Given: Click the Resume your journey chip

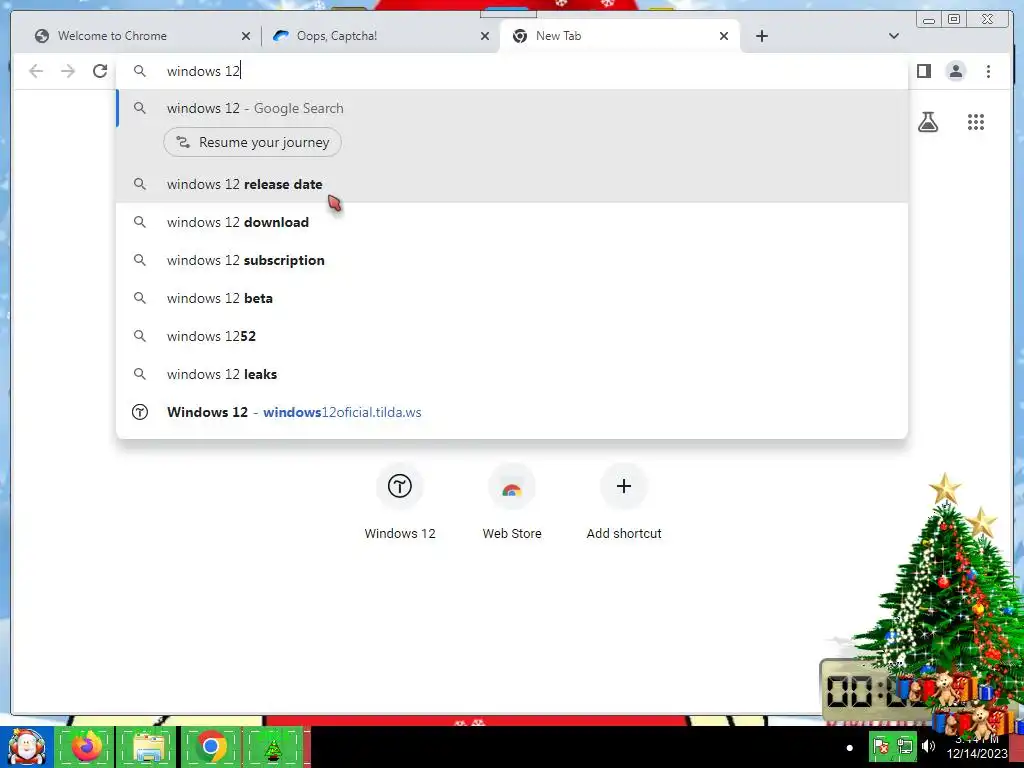Looking at the screenshot, I should (252, 142).
